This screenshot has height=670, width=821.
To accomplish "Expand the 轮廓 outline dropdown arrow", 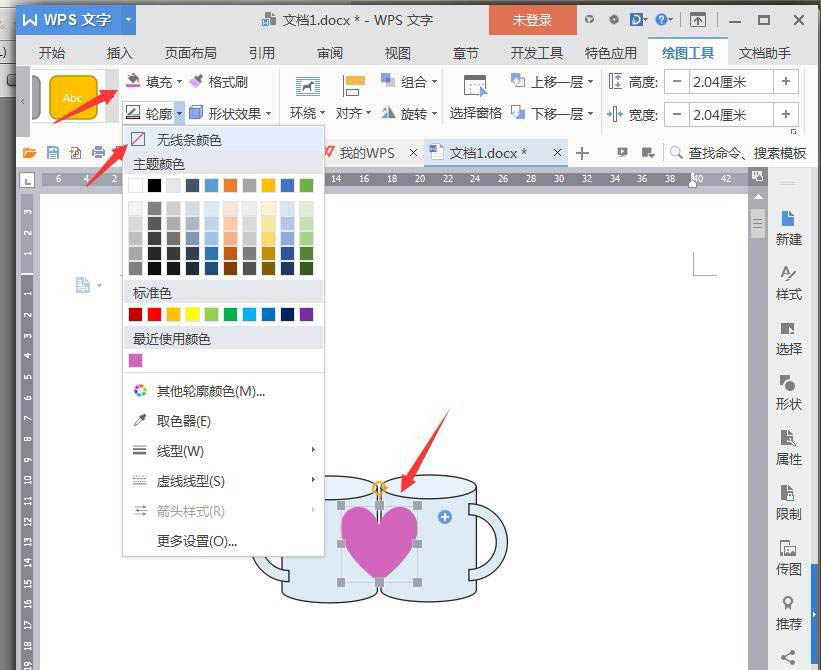I will [179, 113].
